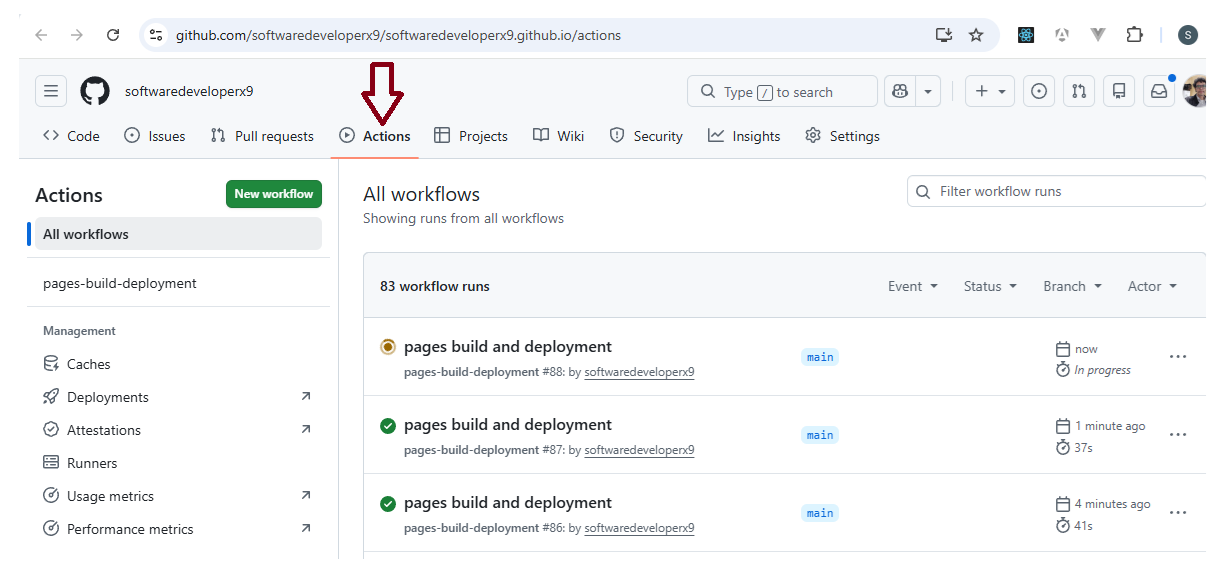Open Runners under Management
This screenshot has width=1232, height=570.
pos(178,463)
